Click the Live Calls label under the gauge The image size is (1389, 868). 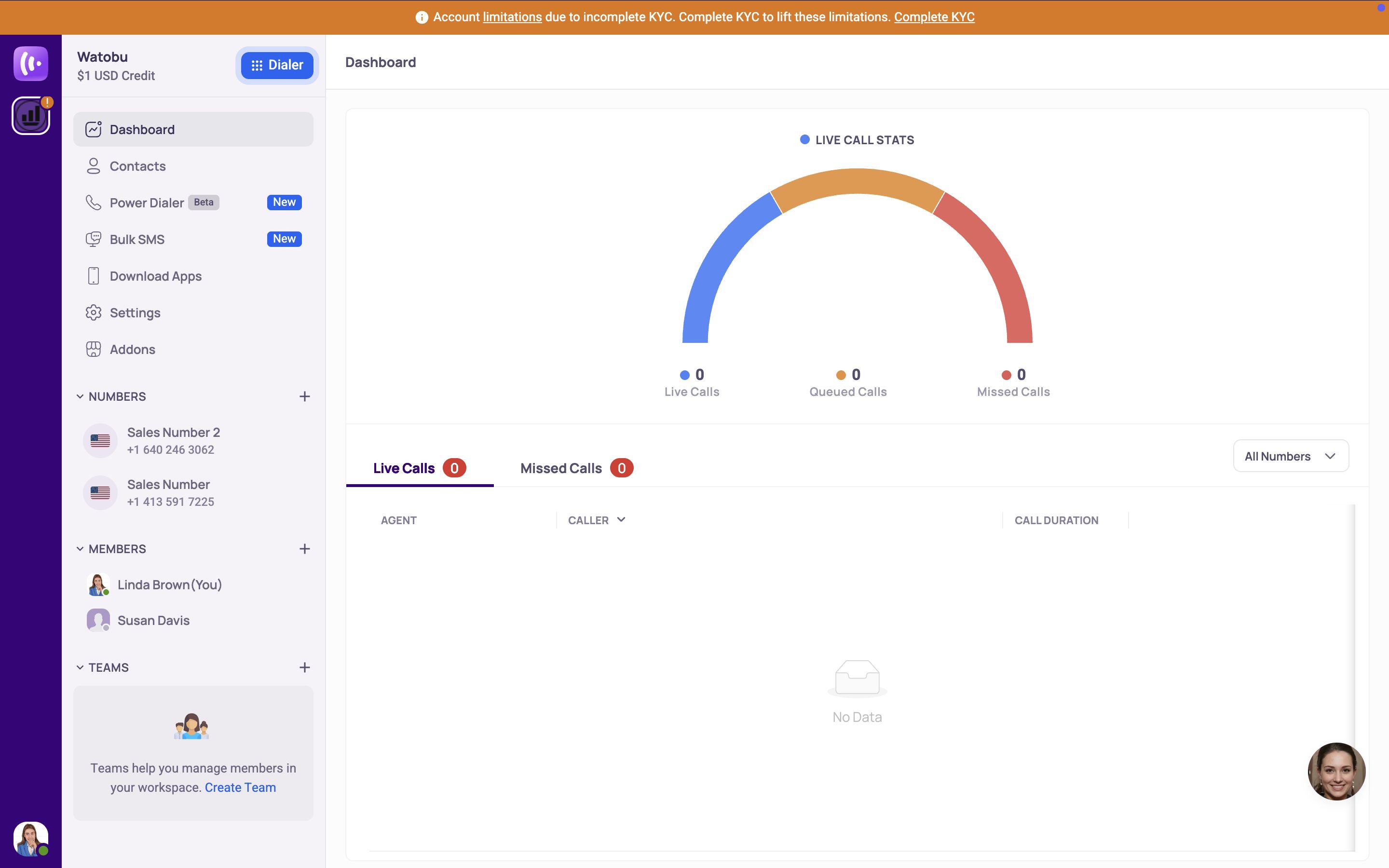pyautogui.click(x=692, y=392)
